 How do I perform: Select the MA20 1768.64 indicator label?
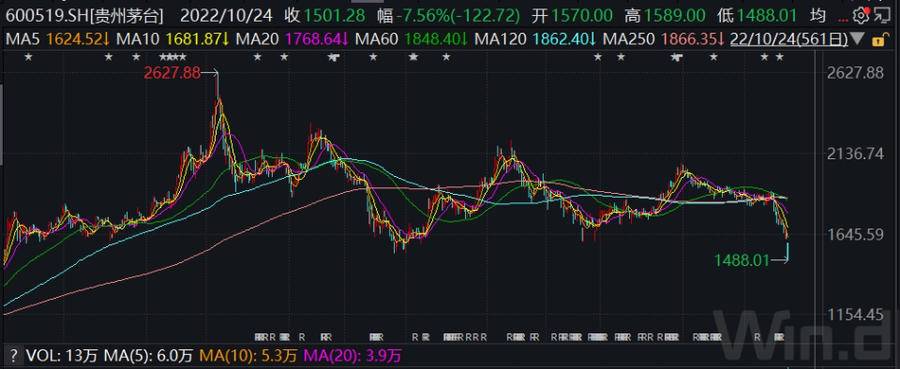click(x=292, y=40)
